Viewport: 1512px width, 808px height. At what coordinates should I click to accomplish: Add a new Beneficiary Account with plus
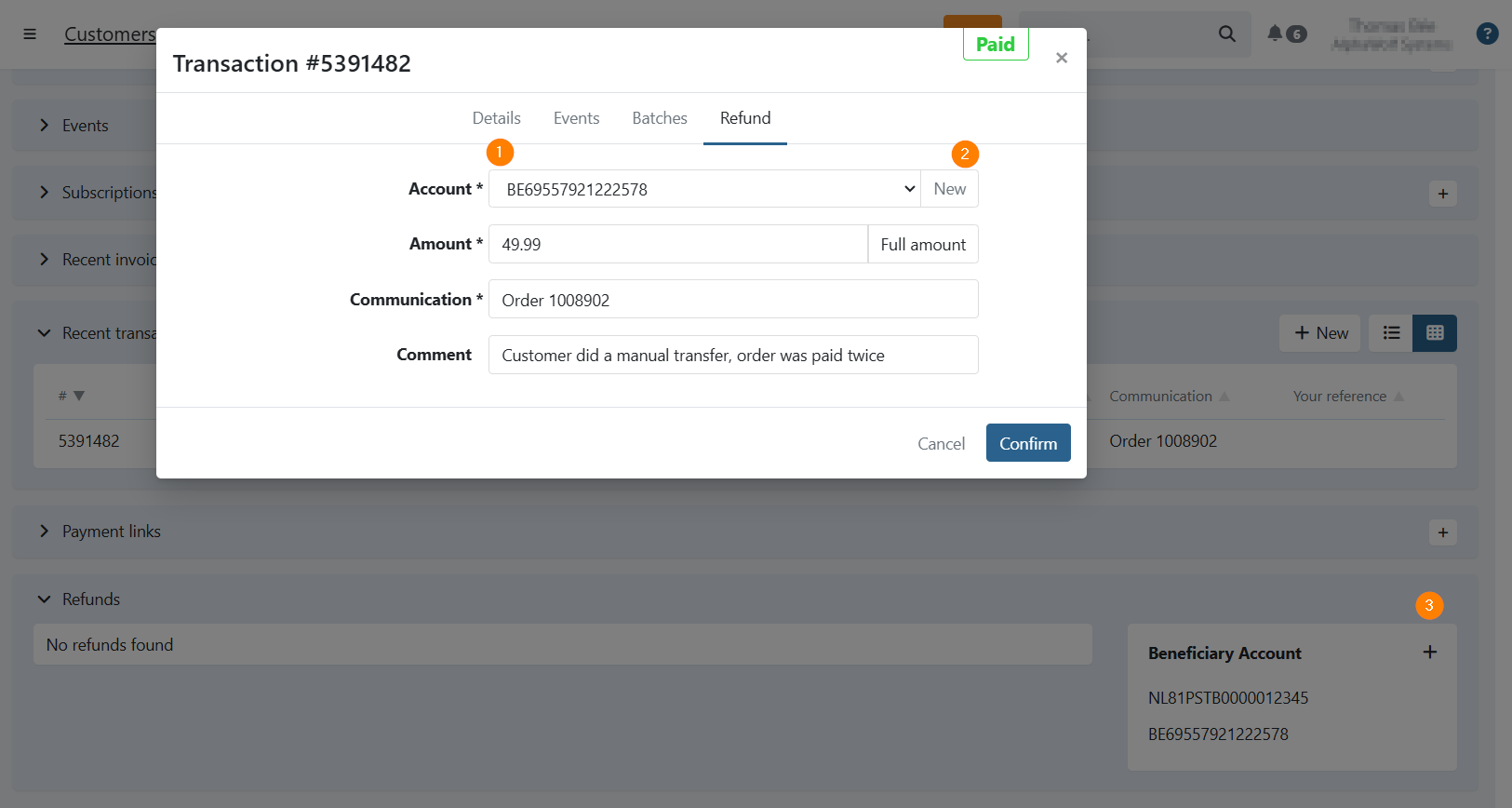(1430, 653)
